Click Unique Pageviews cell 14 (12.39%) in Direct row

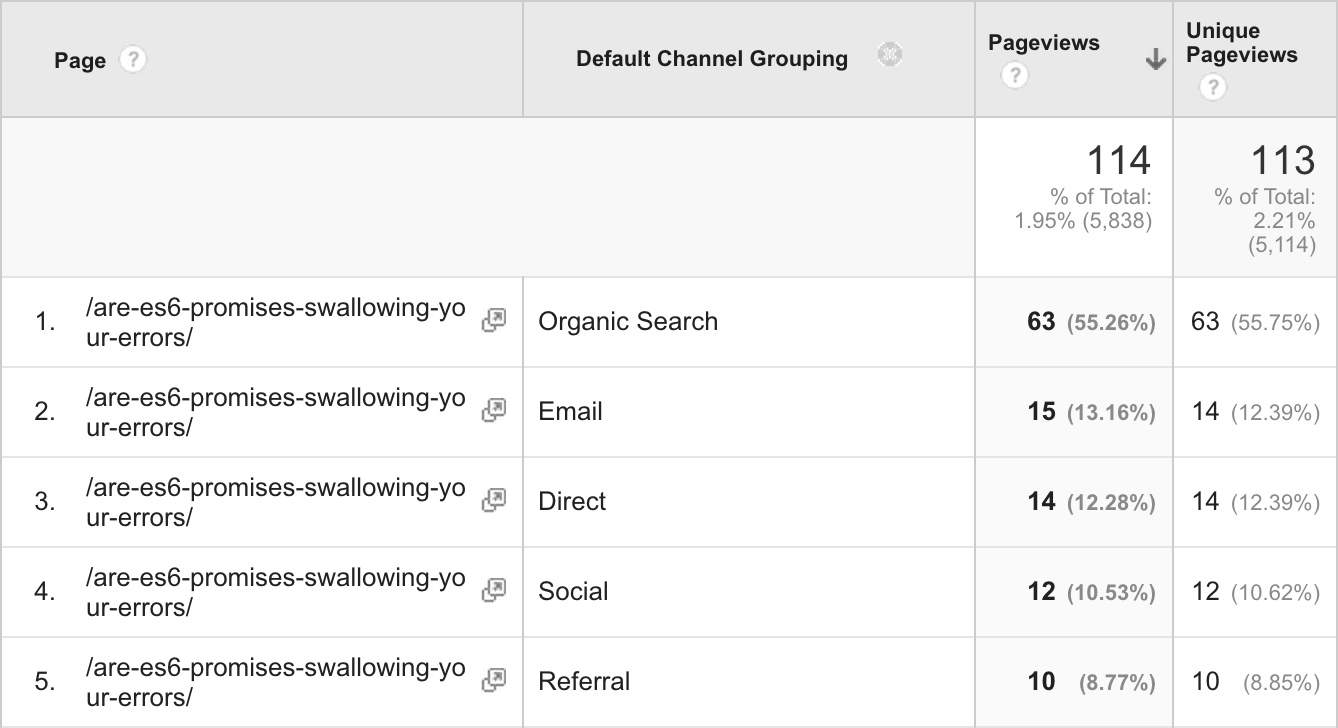click(1256, 502)
